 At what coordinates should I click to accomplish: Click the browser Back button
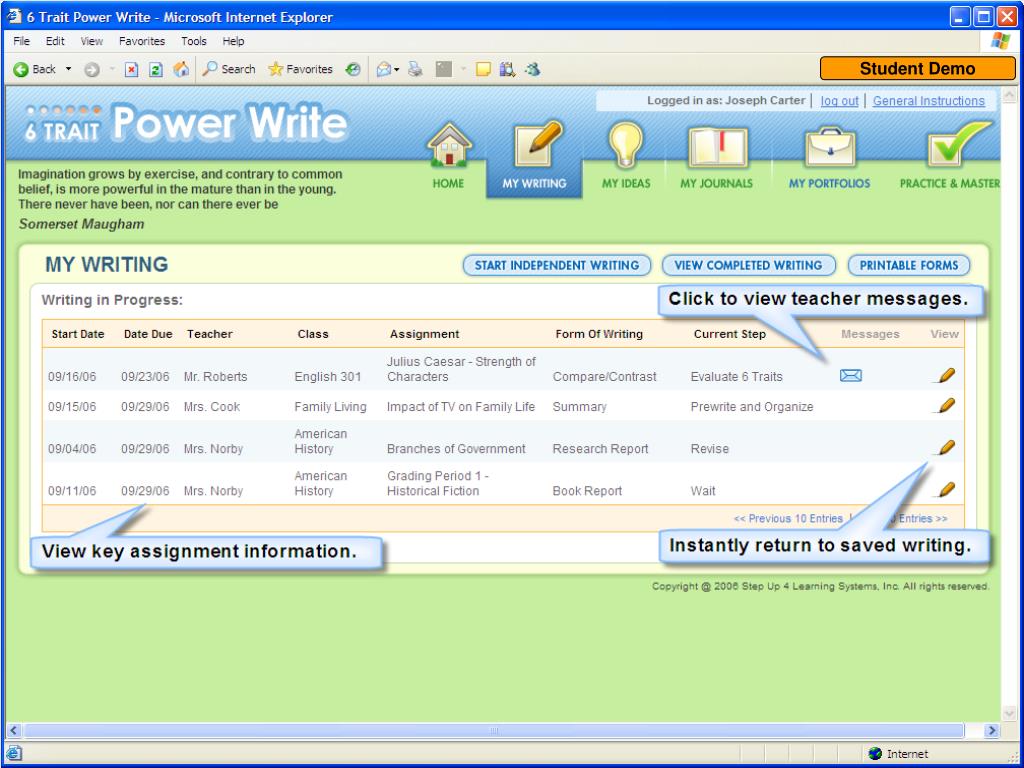[35, 69]
